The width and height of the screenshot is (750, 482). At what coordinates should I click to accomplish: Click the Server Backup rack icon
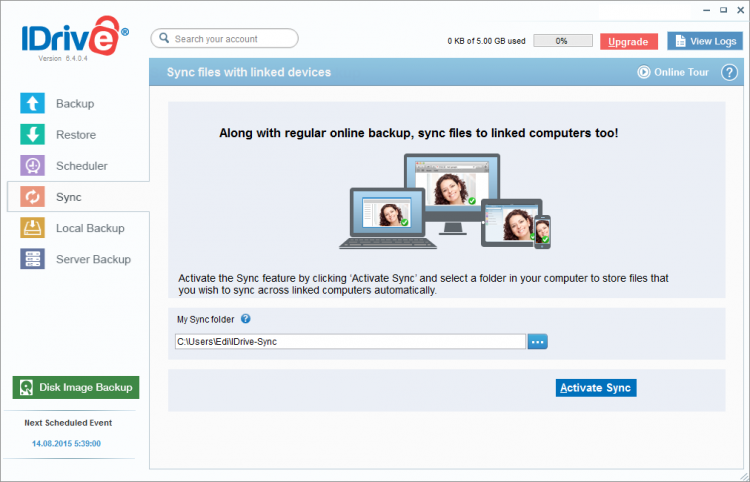tap(33, 259)
